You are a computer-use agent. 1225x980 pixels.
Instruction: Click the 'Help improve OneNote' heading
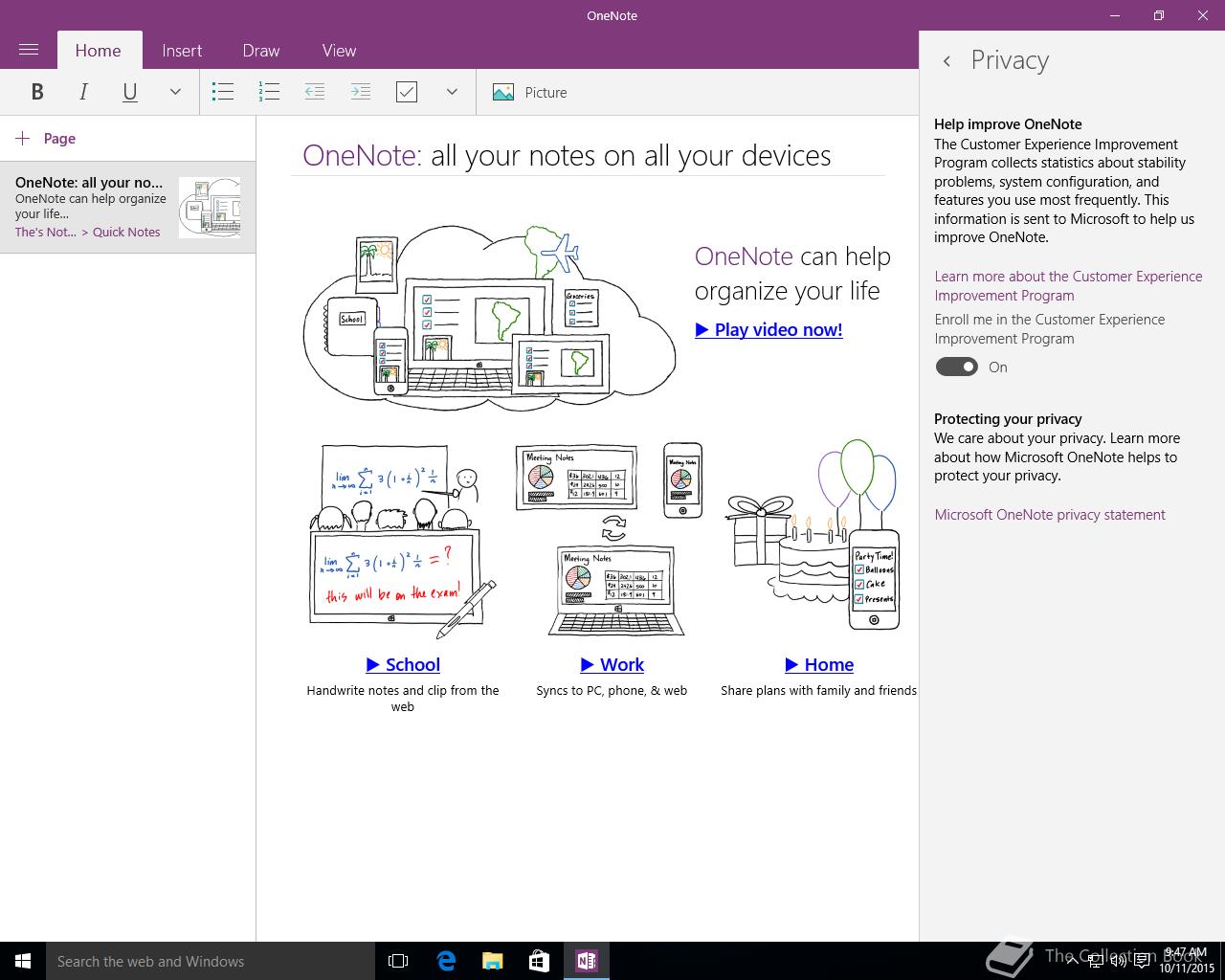tap(1008, 124)
